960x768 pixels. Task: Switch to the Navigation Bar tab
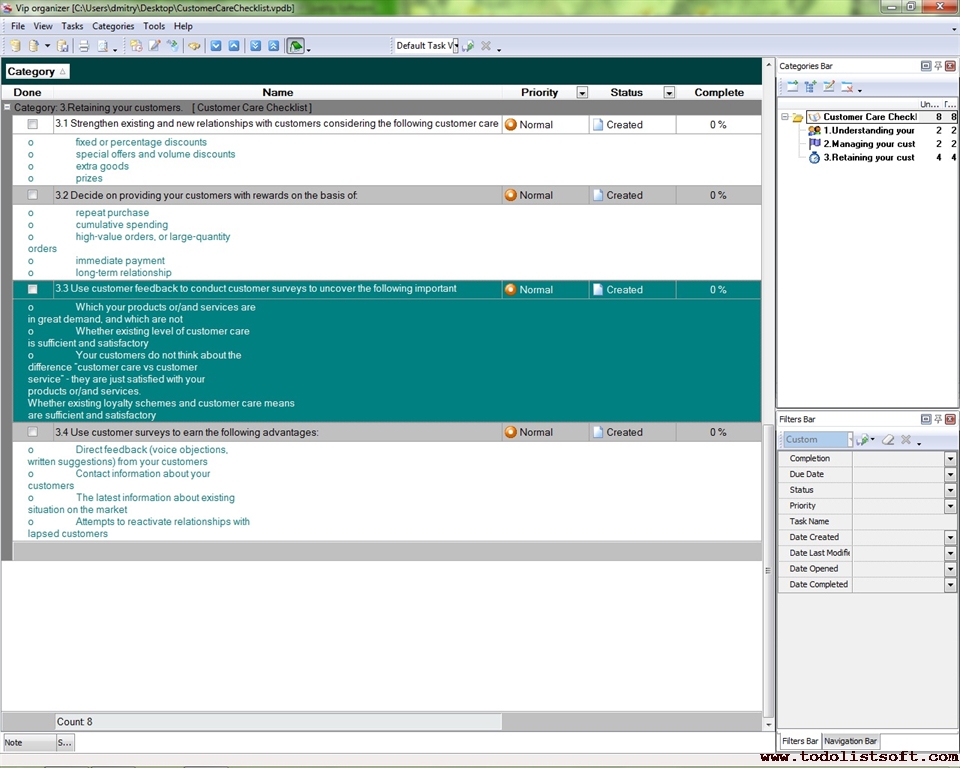(850, 741)
